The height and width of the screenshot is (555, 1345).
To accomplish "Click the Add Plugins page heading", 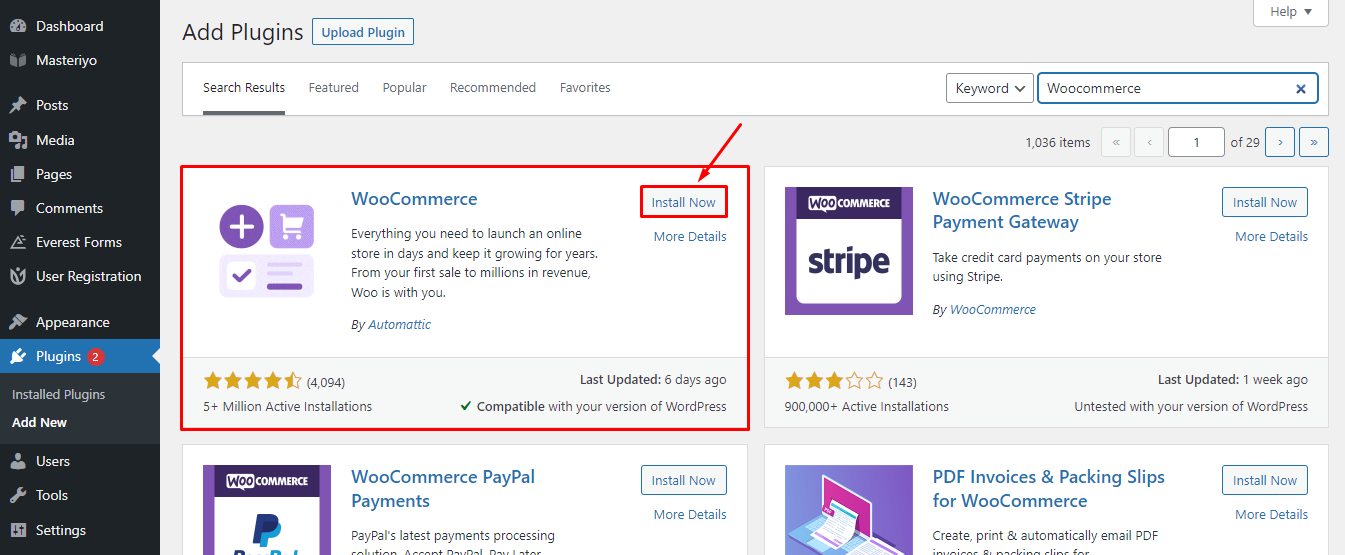I will [x=243, y=32].
